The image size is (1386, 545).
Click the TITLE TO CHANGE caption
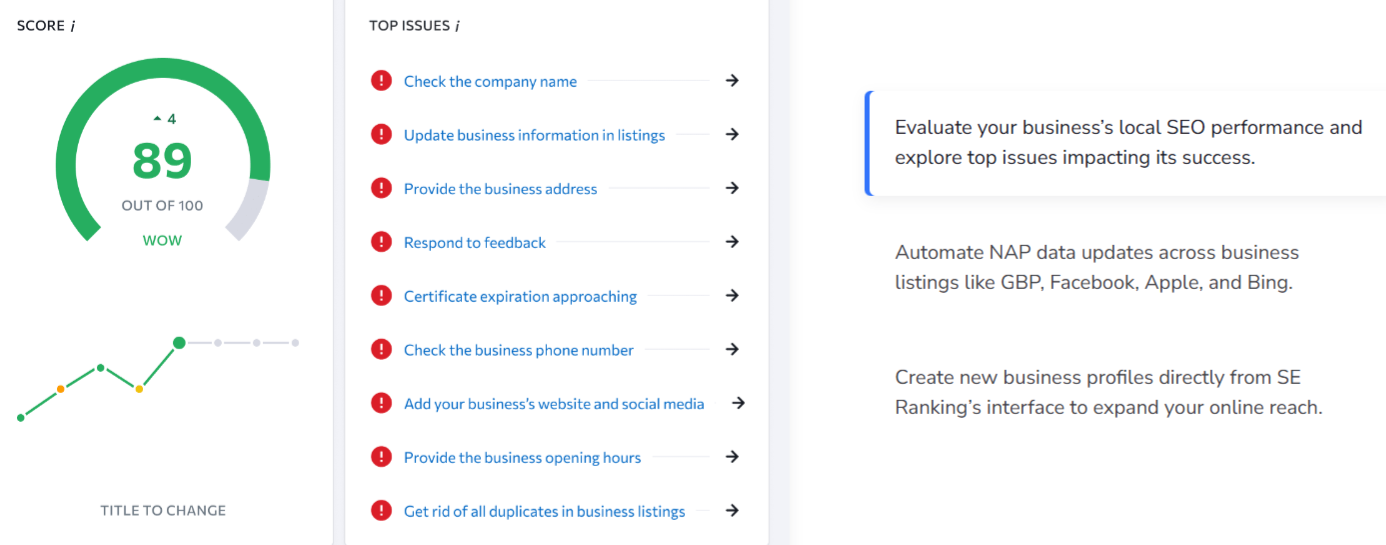point(163,510)
